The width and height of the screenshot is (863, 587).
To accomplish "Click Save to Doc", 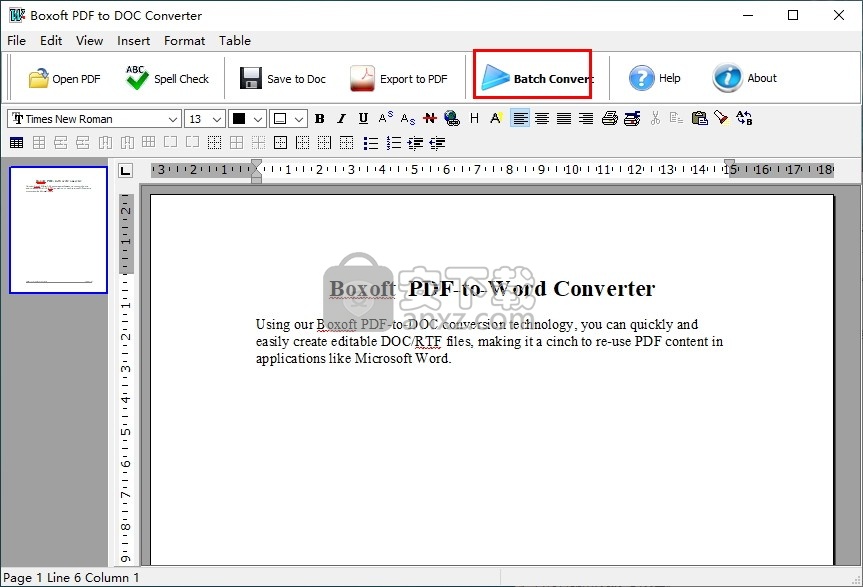I will (x=283, y=78).
